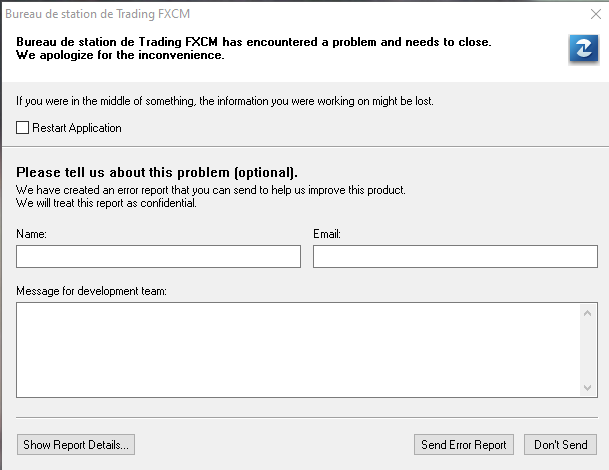Click the message box scroll down arrow
Viewport: 609px width, 470px height.
[587, 388]
